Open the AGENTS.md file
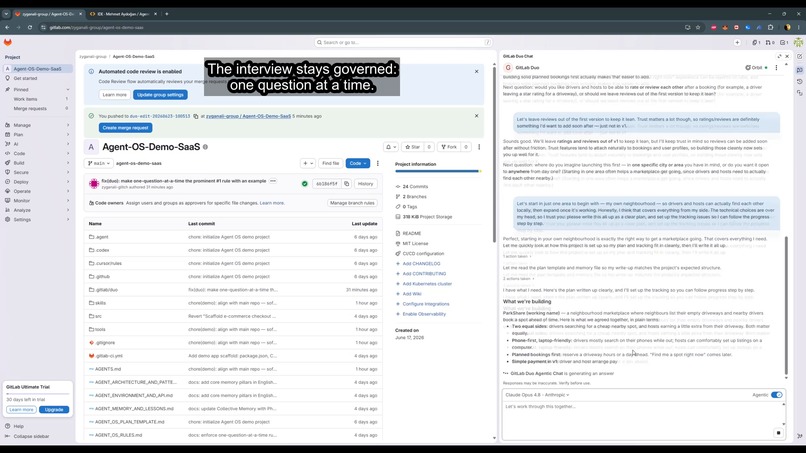This screenshot has width=806, height=453. [108, 369]
